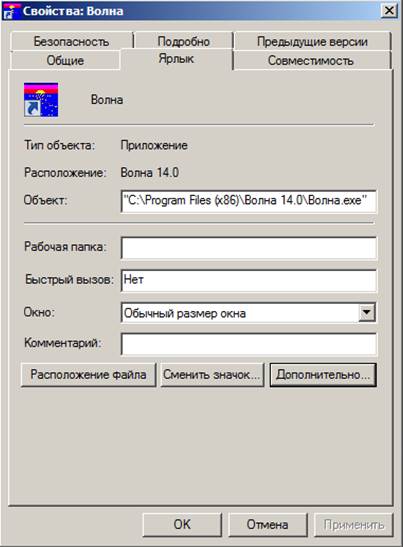Click into the Объект path field

click(249, 201)
